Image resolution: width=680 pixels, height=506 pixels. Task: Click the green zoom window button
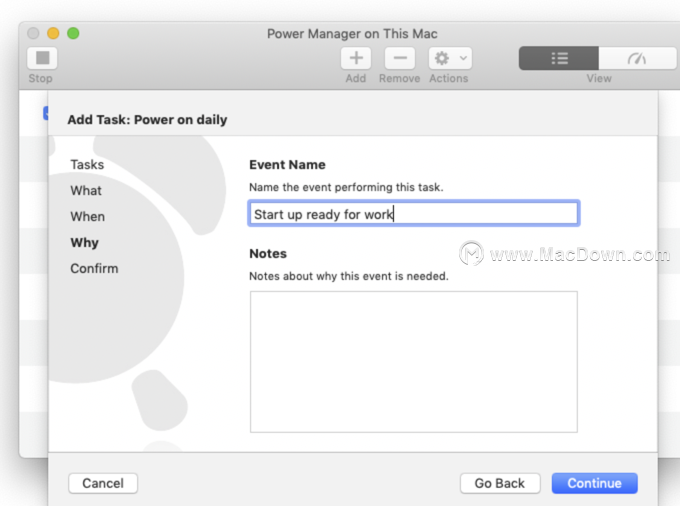pos(73,33)
